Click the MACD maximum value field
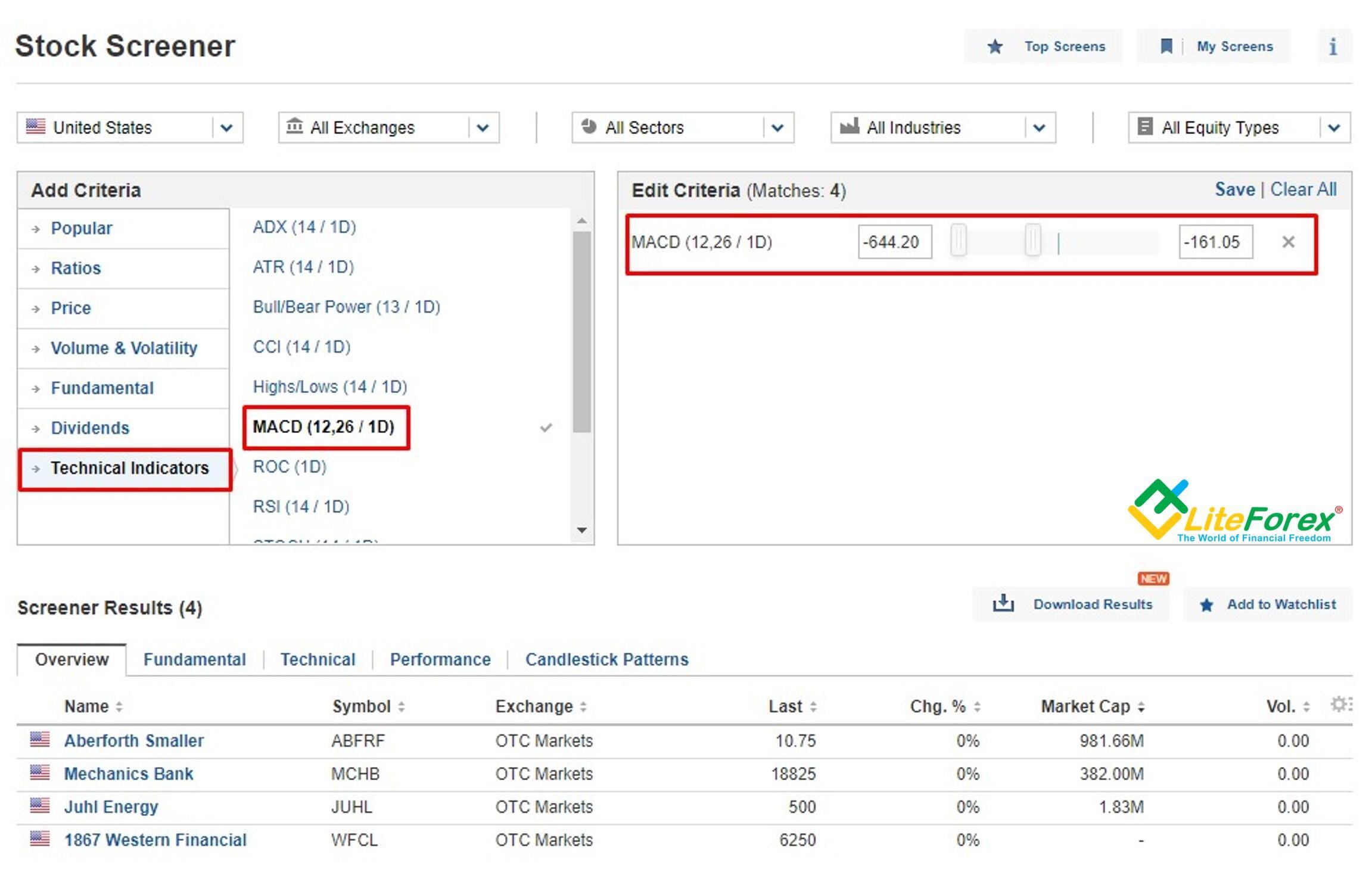 tap(1216, 242)
